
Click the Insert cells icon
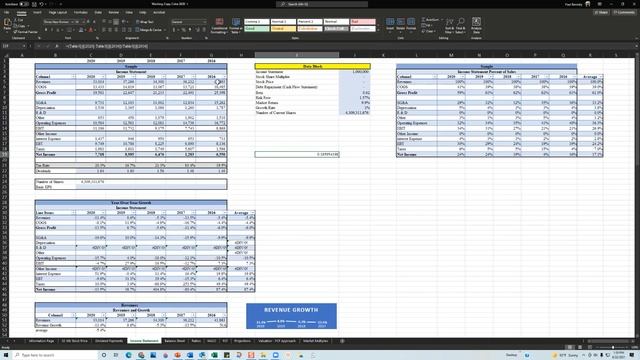point(390,24)
